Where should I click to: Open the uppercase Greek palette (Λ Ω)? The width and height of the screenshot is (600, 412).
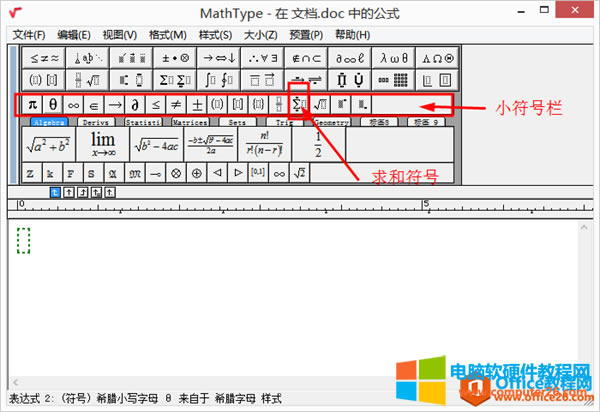click(x=437, y=58)
